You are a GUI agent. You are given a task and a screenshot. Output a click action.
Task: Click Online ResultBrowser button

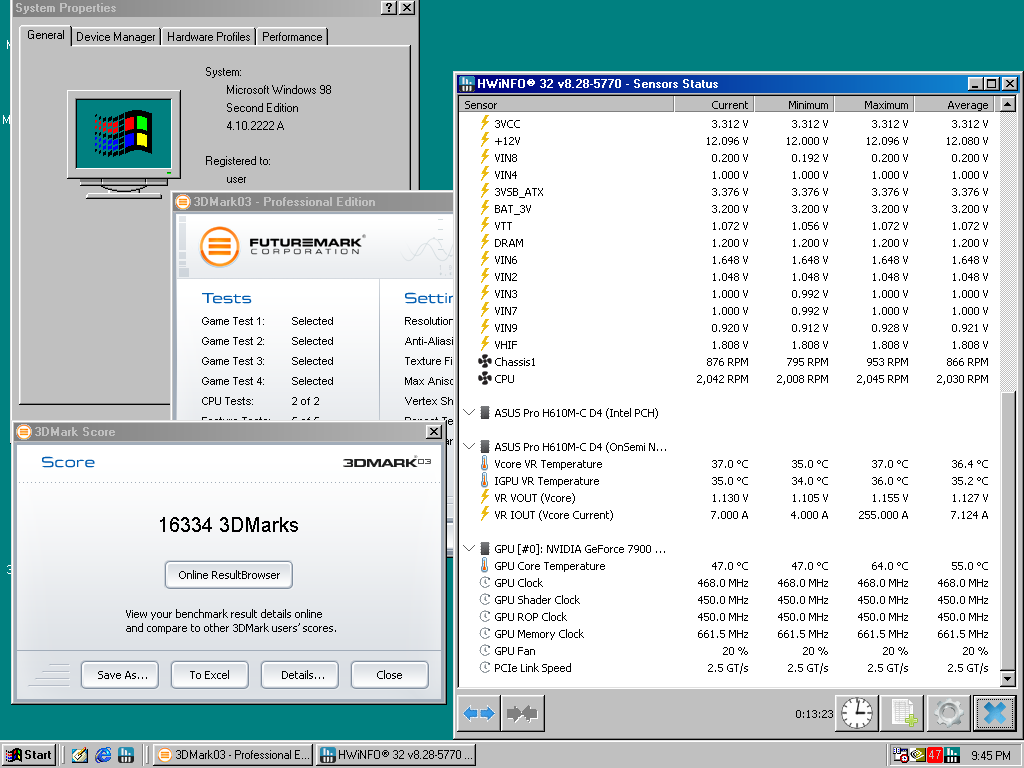(229, 575)
